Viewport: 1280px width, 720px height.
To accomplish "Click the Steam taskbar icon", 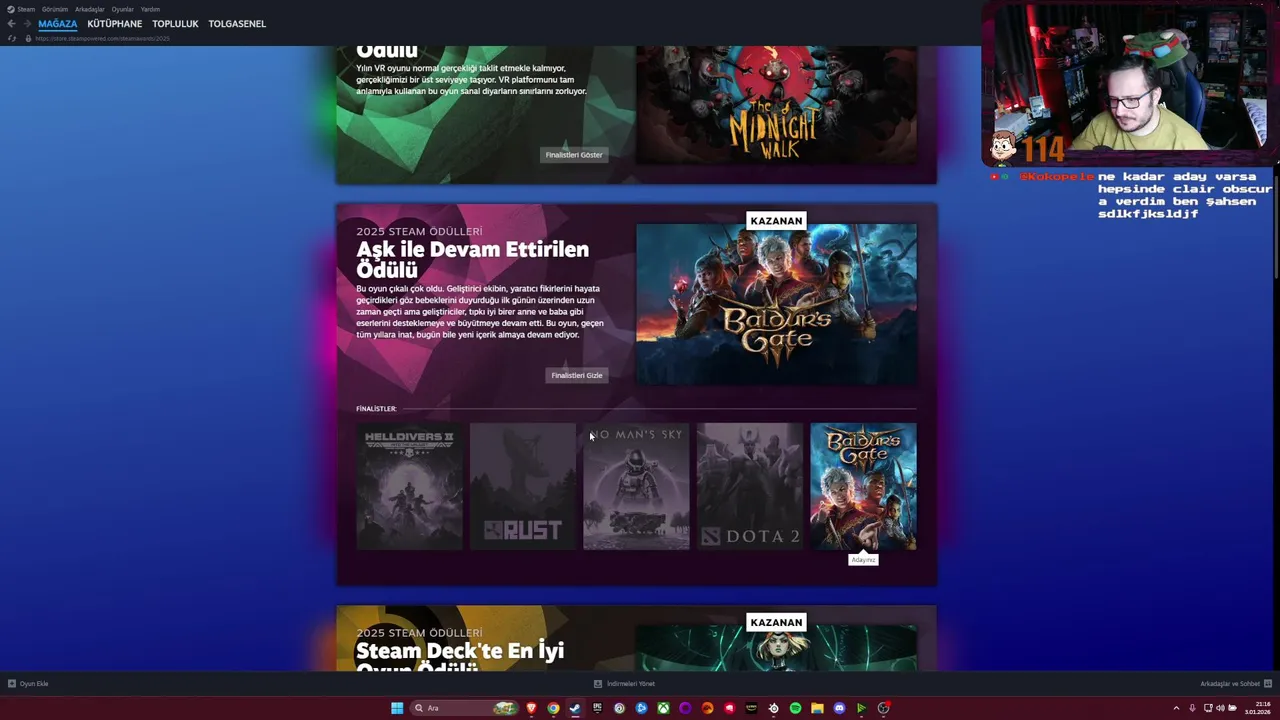I will coord(575,708).
